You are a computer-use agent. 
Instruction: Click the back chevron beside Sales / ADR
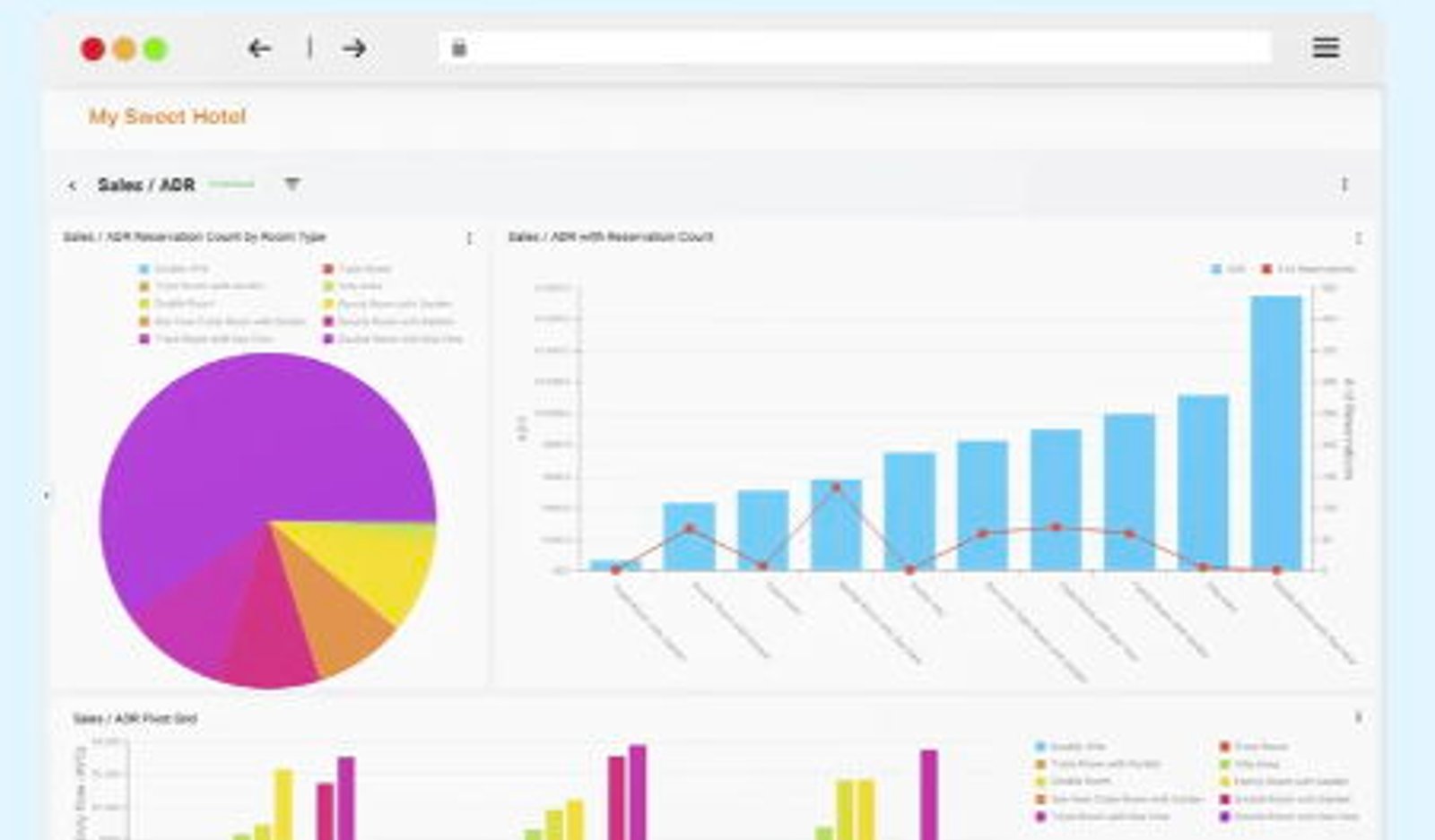pyautogui.click(x=72, y=186)
